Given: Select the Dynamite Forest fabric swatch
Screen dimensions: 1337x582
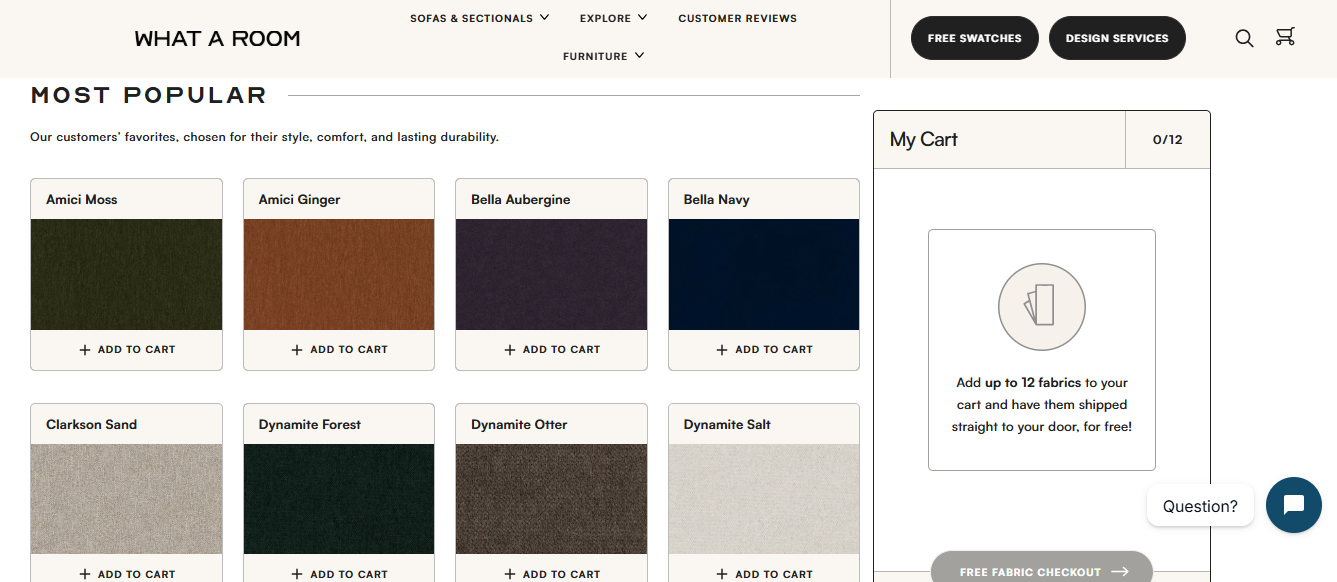Looking at the screenshot, I should point(339,499).
